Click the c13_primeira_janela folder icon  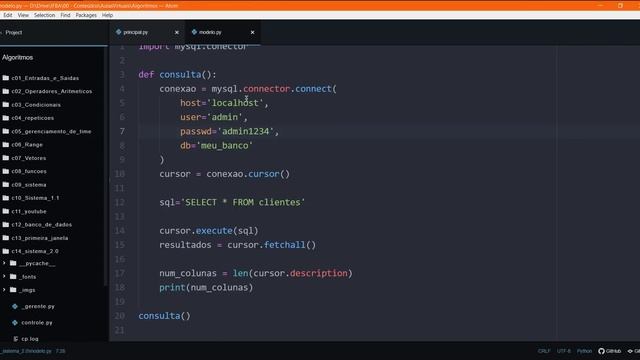point(6,238)
